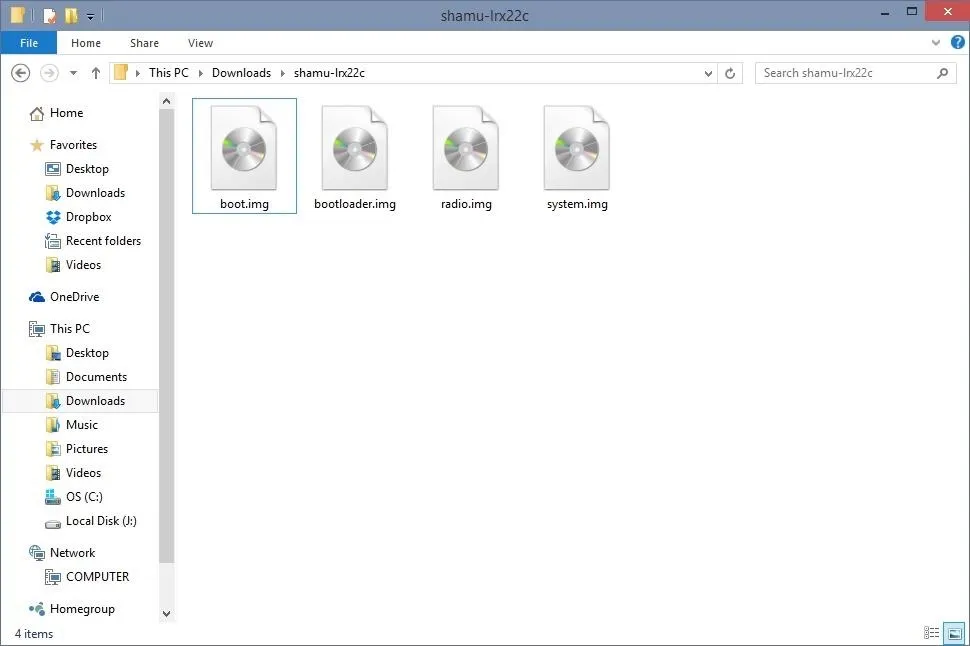Open OneDrive in the navigation pane
The width and height of the screenshot is (970, 646).
(x=74, y=297)
